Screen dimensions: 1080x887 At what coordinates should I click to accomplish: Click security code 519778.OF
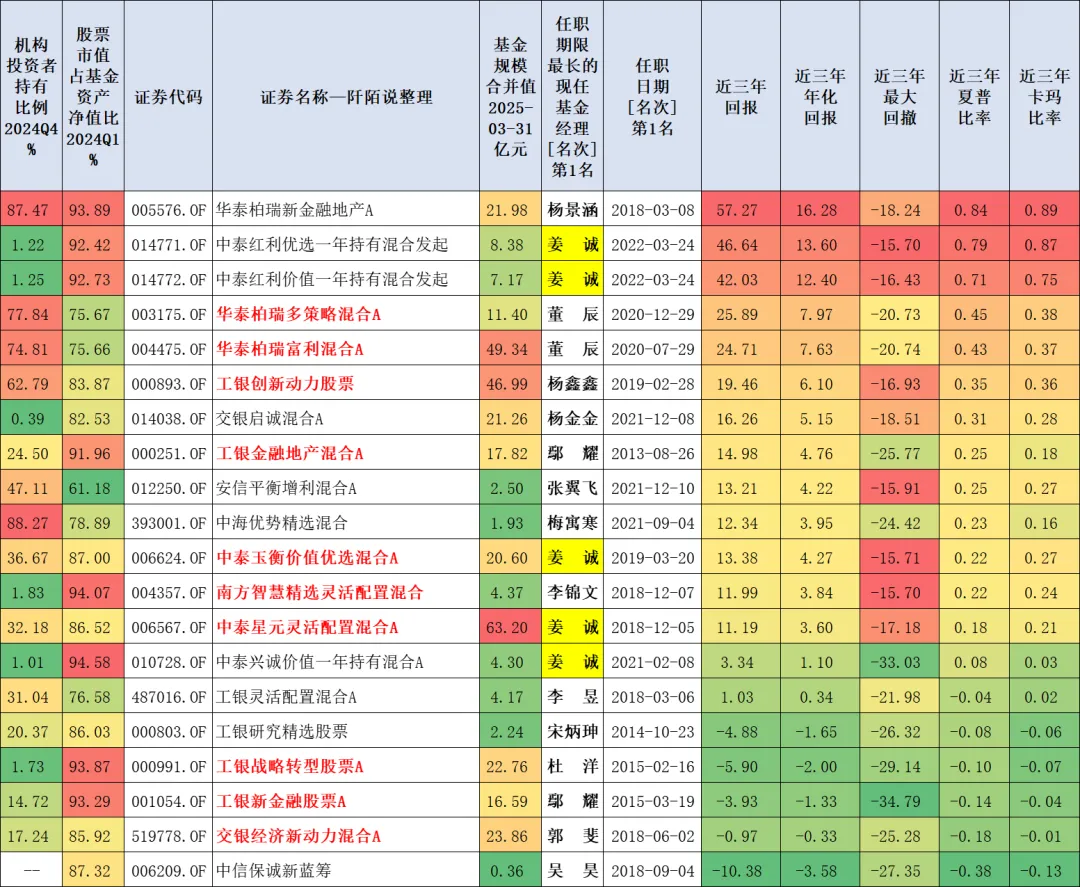coord(169,836)
